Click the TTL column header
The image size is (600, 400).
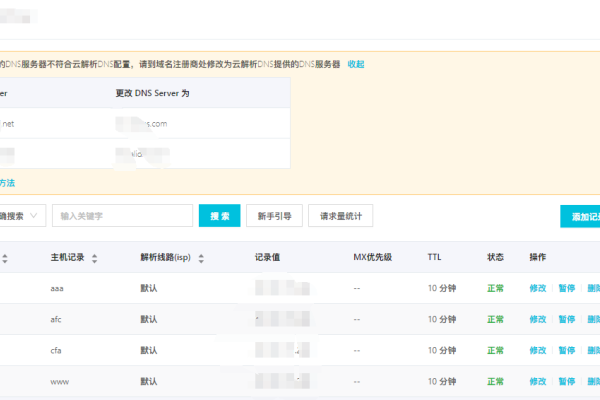pos(434,257)
